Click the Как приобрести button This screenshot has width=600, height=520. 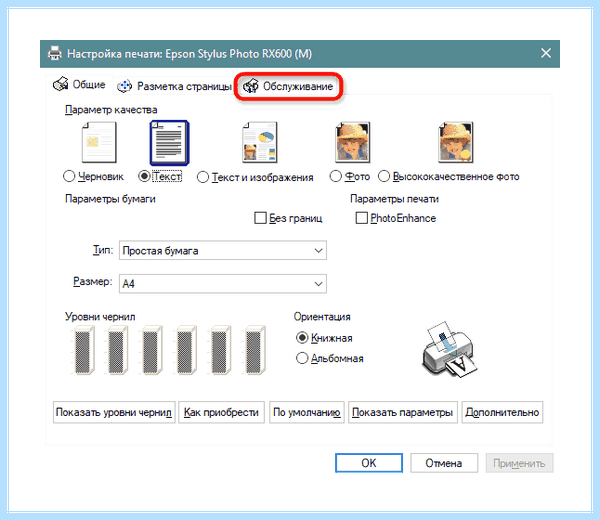coord(222,412)
